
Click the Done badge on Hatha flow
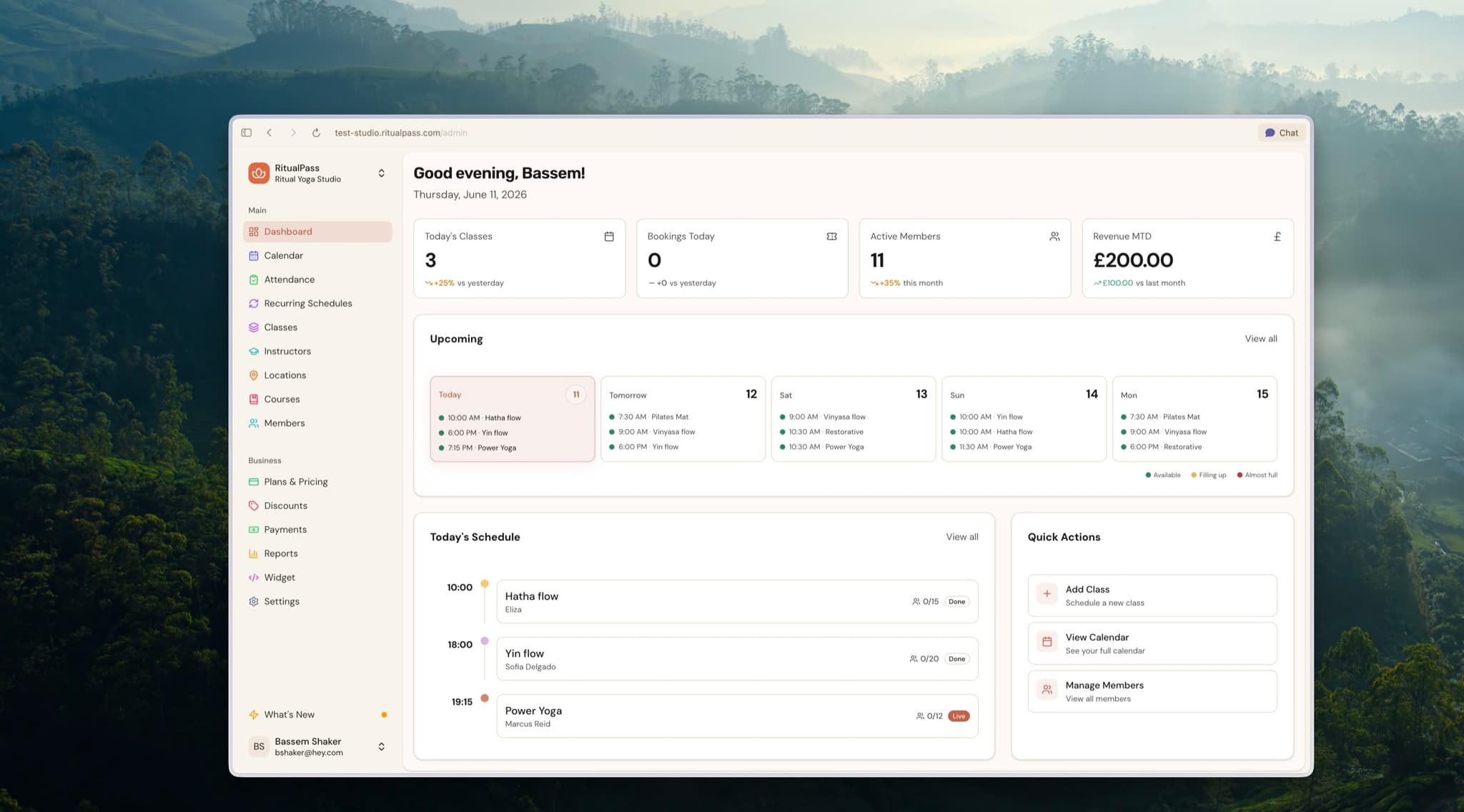[957, 602]
